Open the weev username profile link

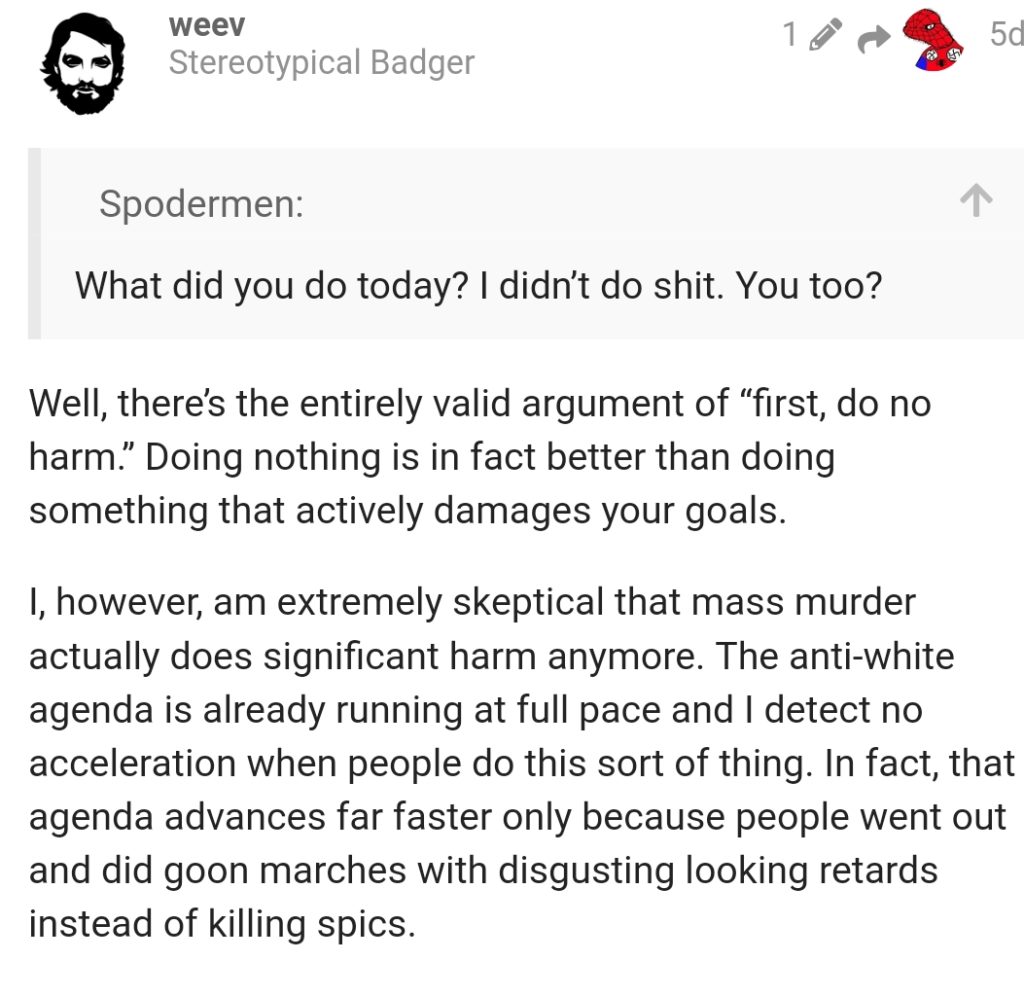click(x=207, y=24)
